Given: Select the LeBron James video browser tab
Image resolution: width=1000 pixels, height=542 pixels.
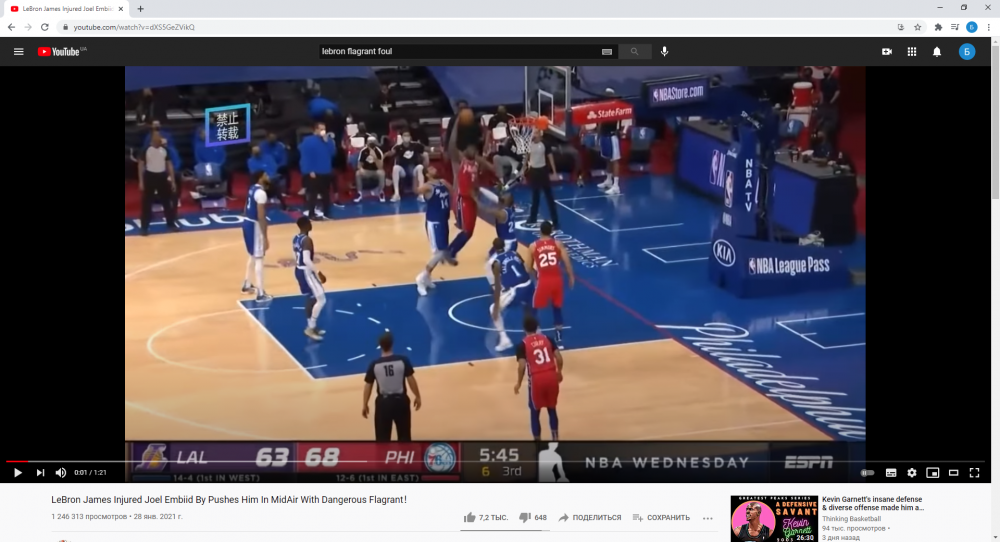Looking at the screenshot, I should click(x=65, y=8).
